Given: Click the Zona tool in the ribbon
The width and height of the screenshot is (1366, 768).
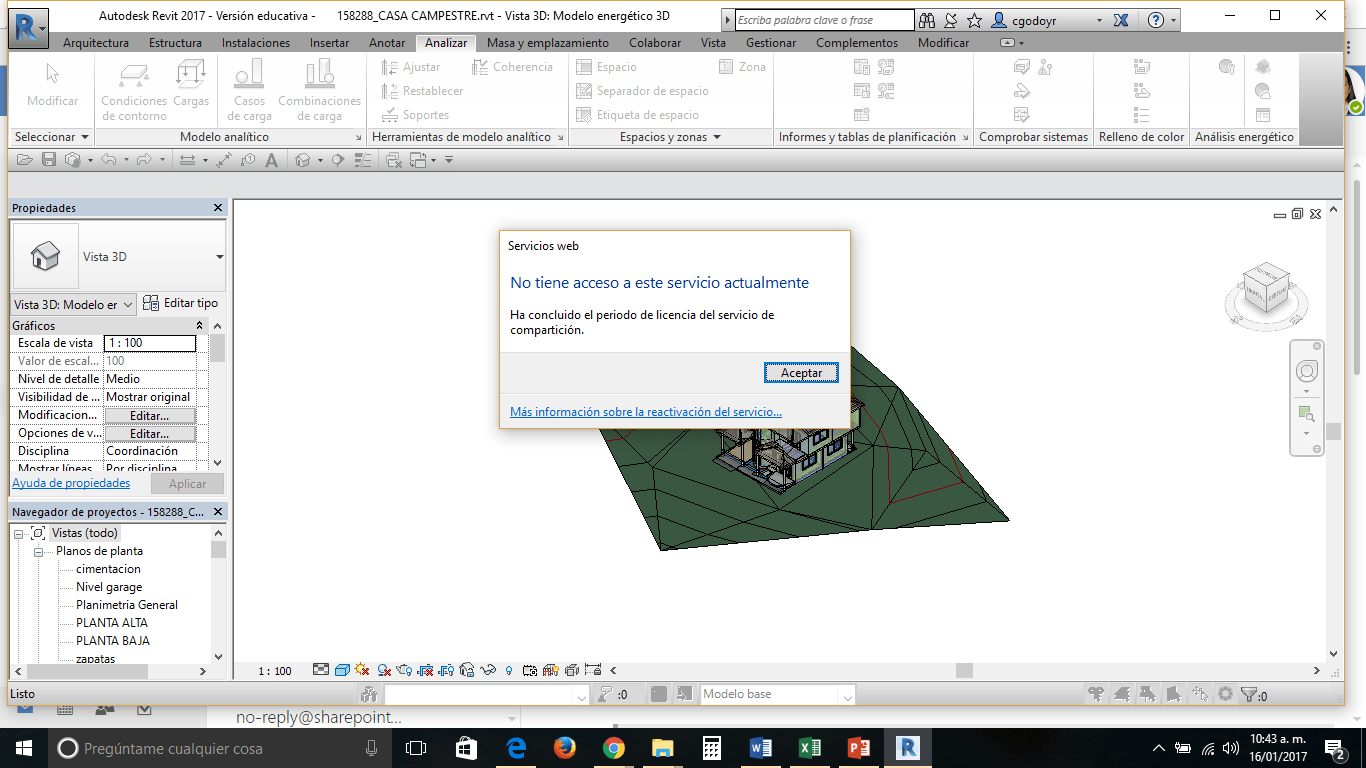Looking at the screenshot, I should [x=742, y=67].
